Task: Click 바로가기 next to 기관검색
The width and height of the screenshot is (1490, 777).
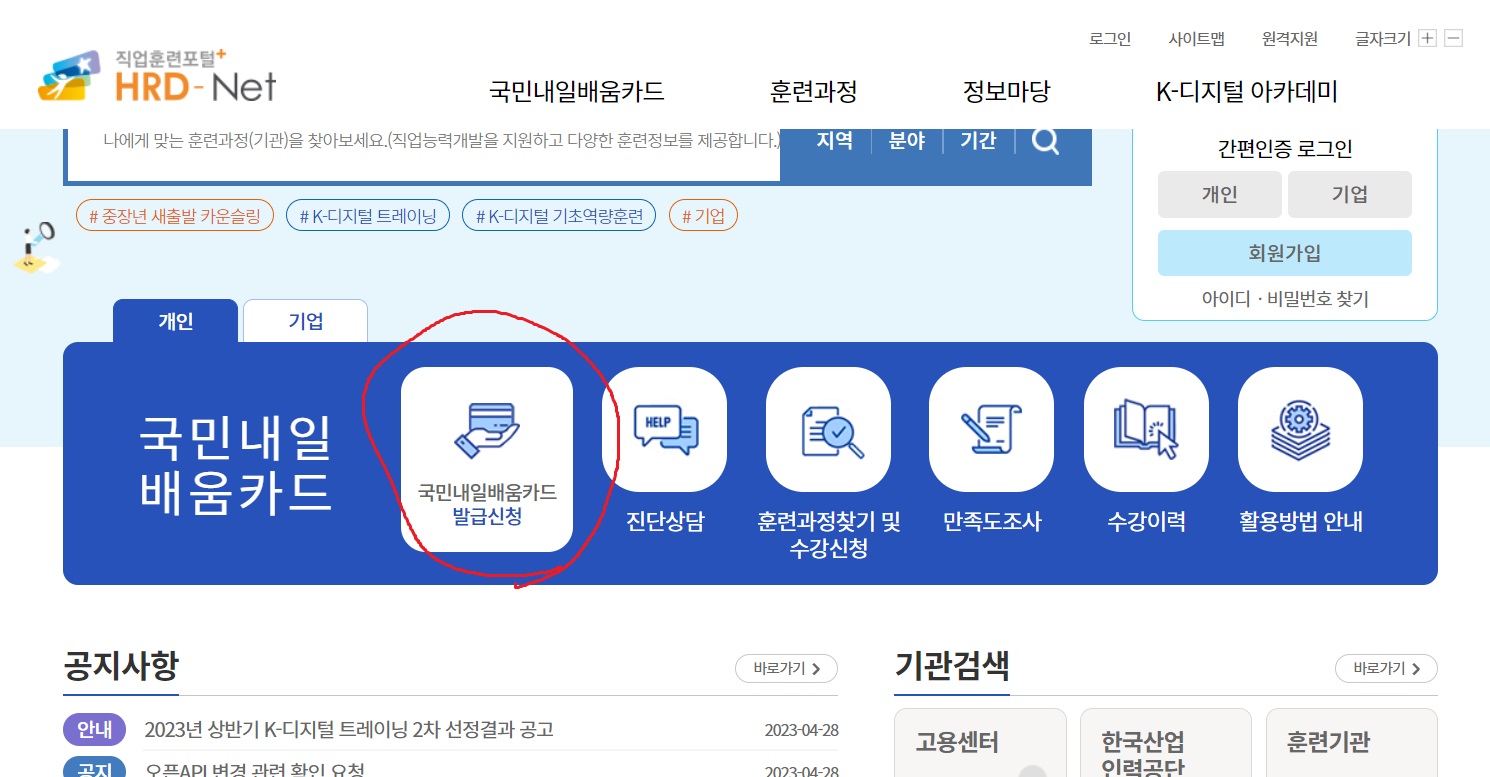Action: tap(1386, 669)
